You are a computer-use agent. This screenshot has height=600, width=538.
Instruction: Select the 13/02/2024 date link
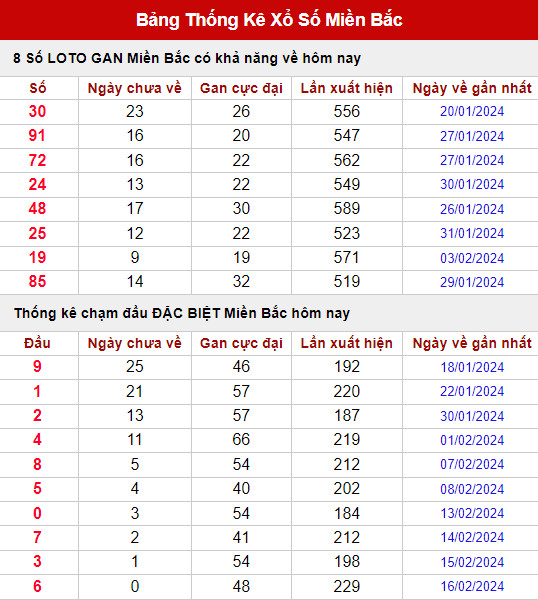pyautogui.click(x=472, y=513)
